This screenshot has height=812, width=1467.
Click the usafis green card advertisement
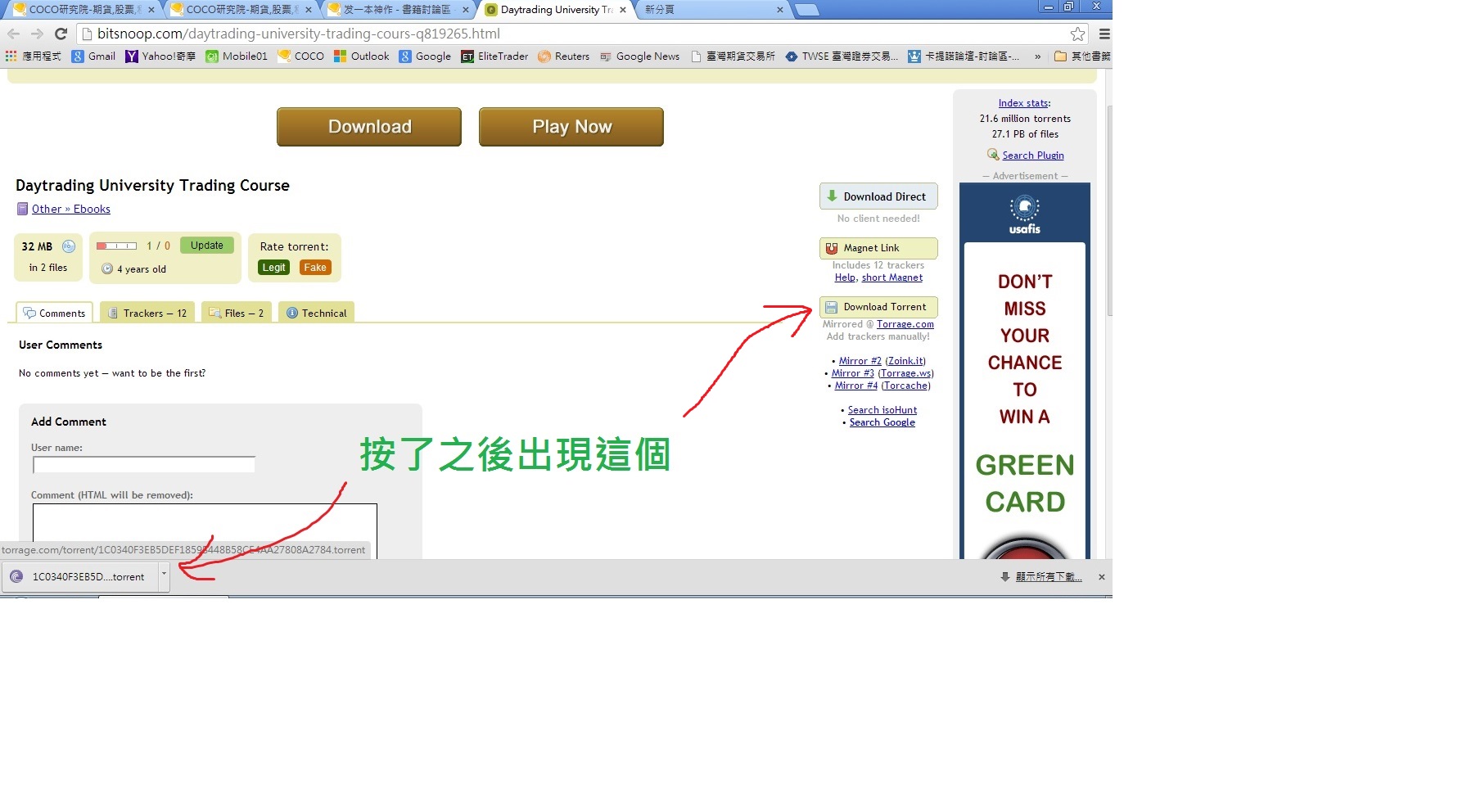click(x=1025, y=371)
